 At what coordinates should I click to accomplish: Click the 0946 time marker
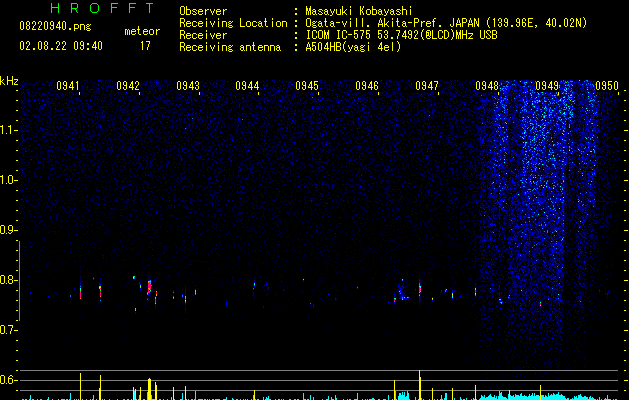367,86
